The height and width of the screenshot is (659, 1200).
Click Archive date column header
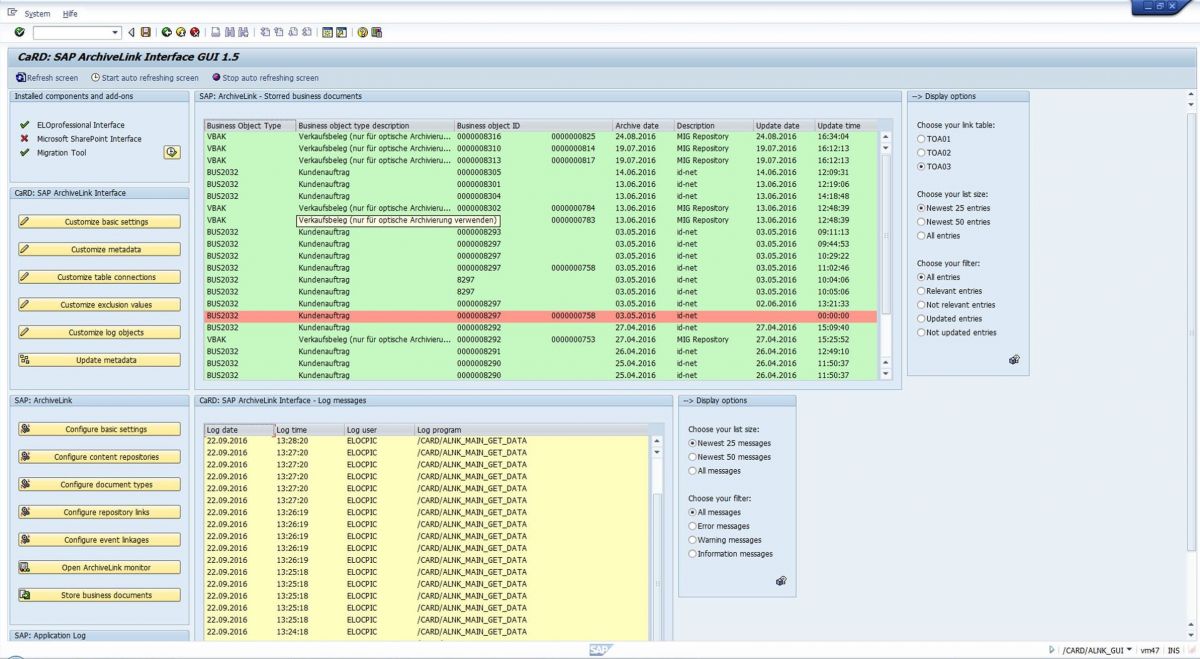(643, 126)
